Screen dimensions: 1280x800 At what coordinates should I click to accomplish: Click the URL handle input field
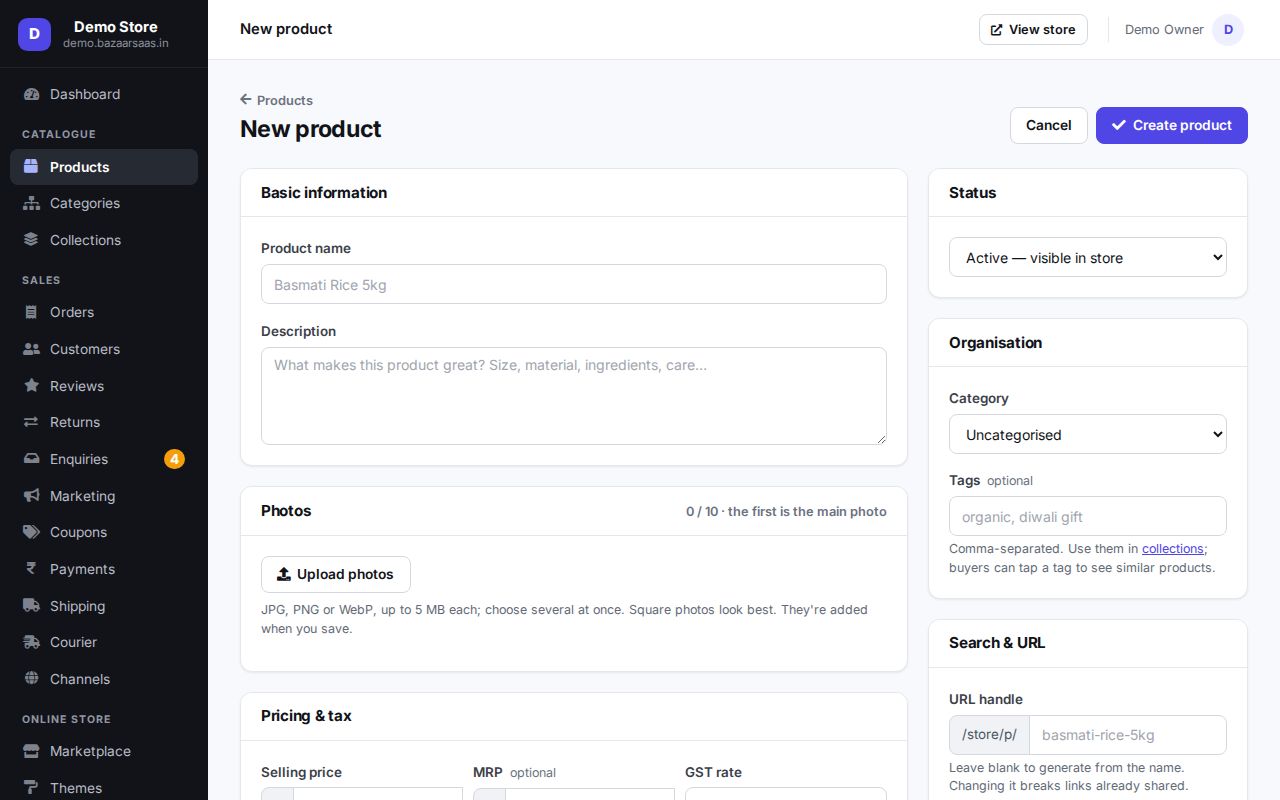1128,735
